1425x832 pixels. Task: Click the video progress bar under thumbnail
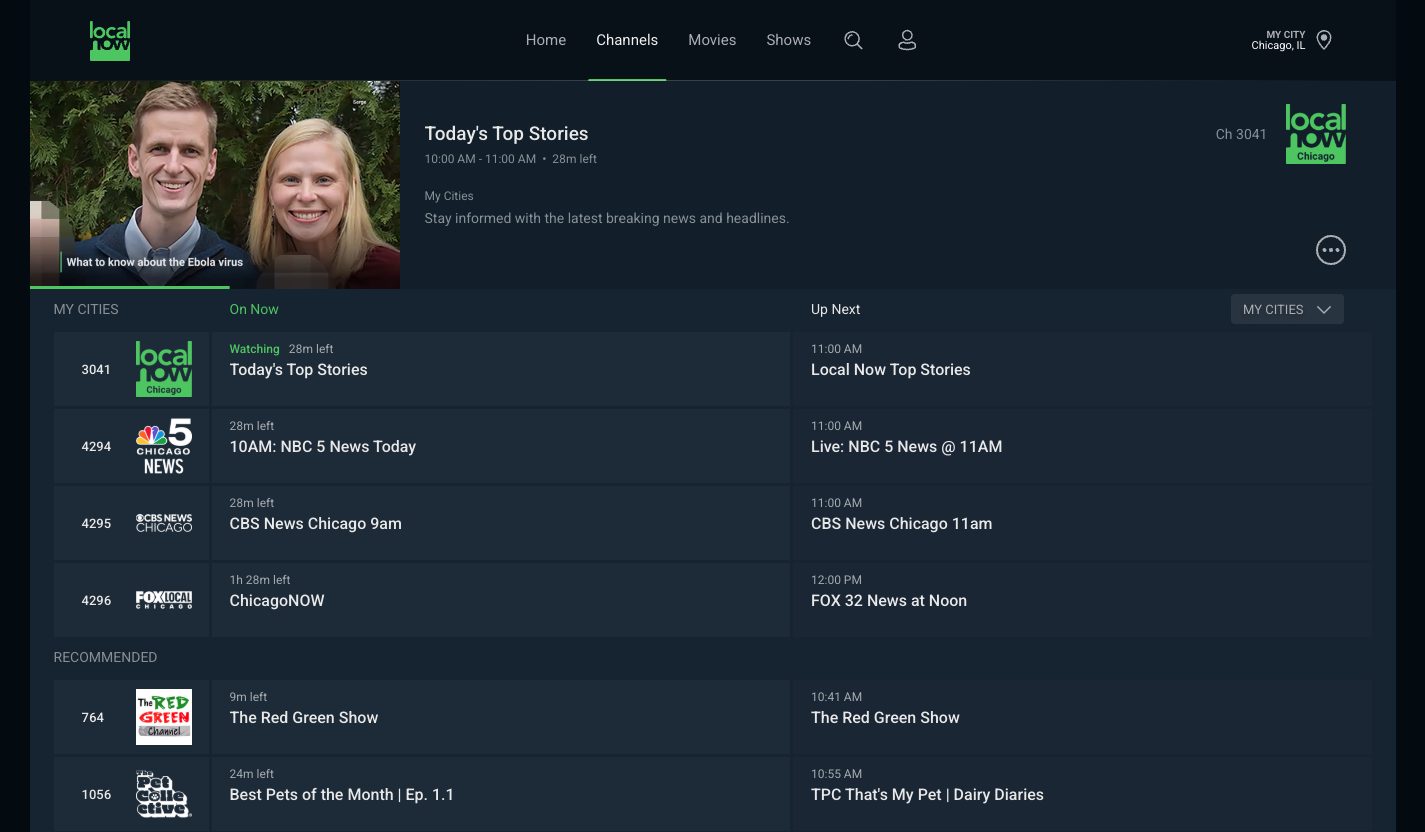[215, 287]
